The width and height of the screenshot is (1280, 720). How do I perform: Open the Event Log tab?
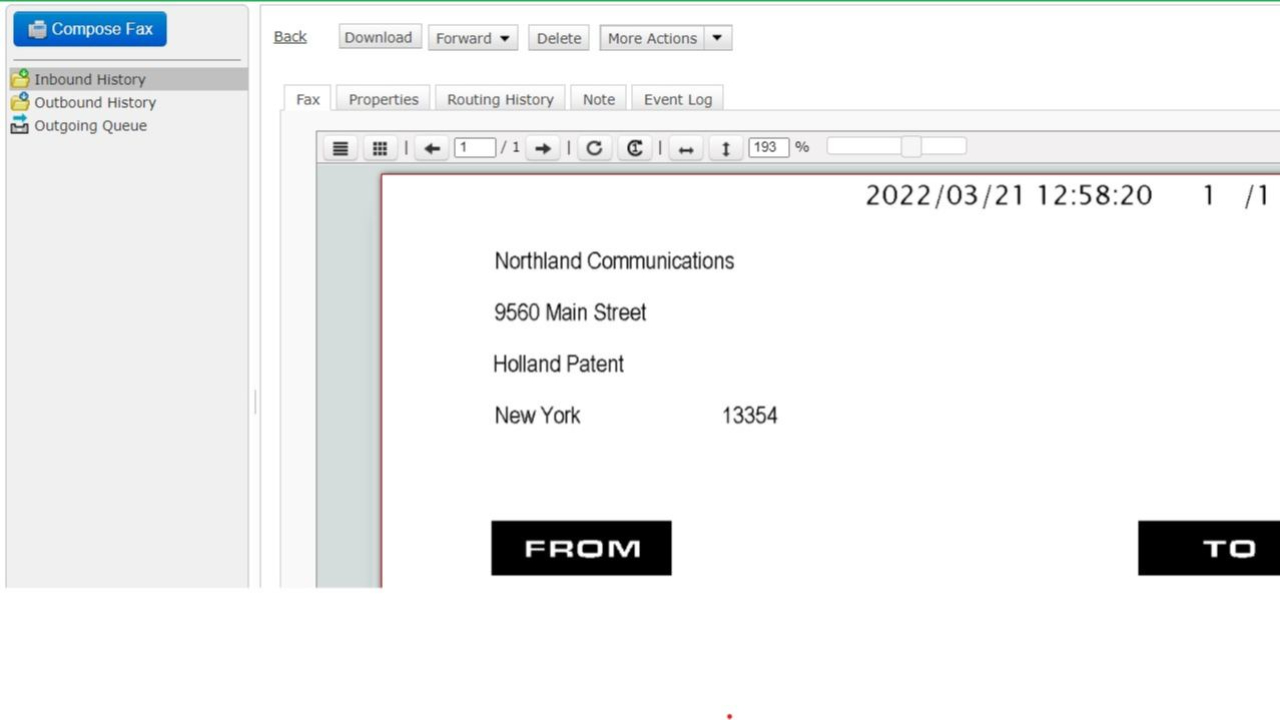[x=678, y=99]
